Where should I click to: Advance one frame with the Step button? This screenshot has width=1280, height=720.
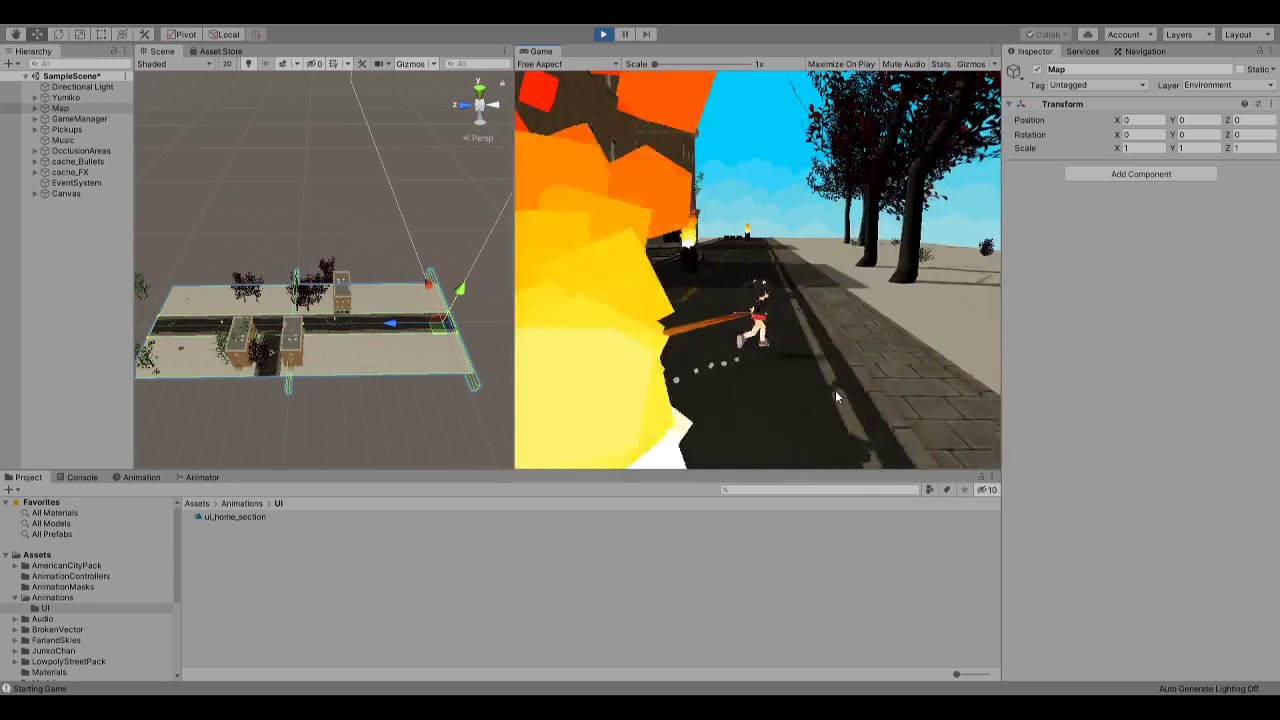coord(646,34)
